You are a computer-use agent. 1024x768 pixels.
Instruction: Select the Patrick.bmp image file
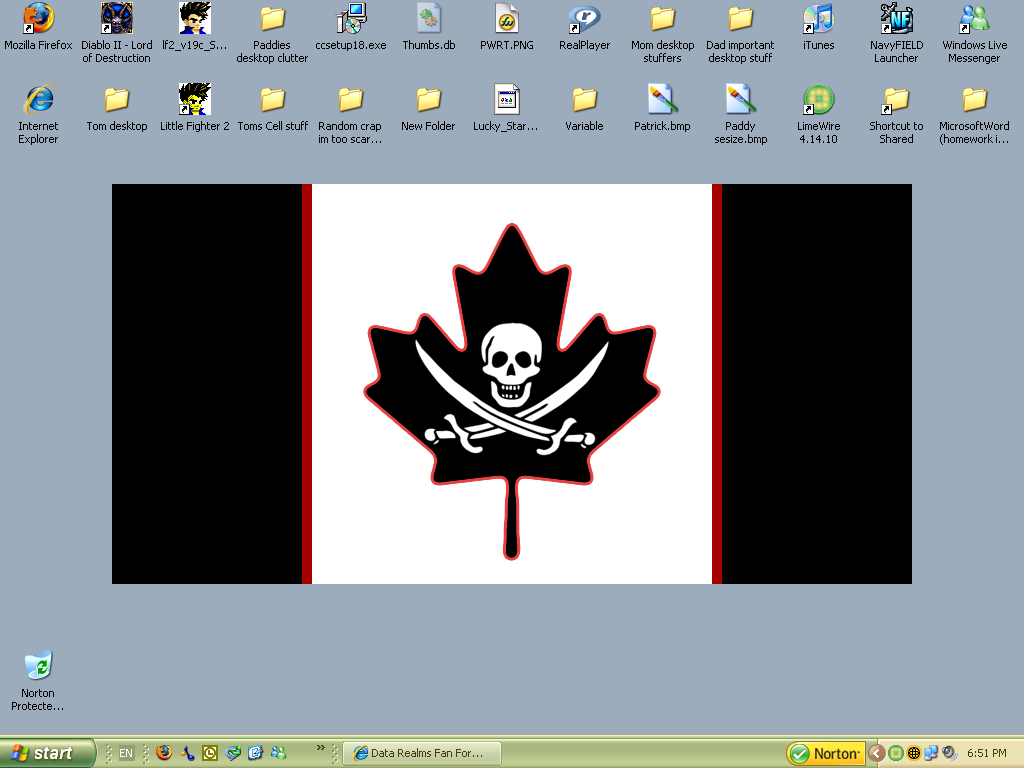coord(662,100)
